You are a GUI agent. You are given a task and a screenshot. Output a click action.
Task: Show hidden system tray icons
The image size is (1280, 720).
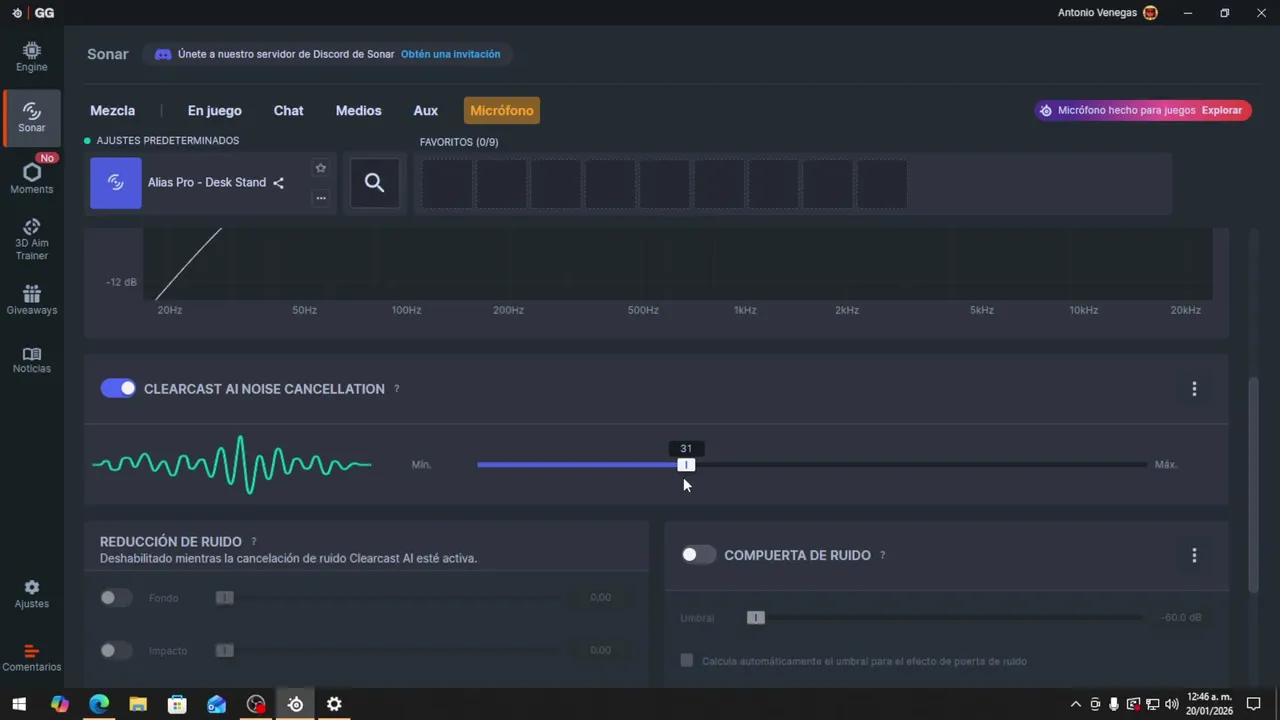1076,704
